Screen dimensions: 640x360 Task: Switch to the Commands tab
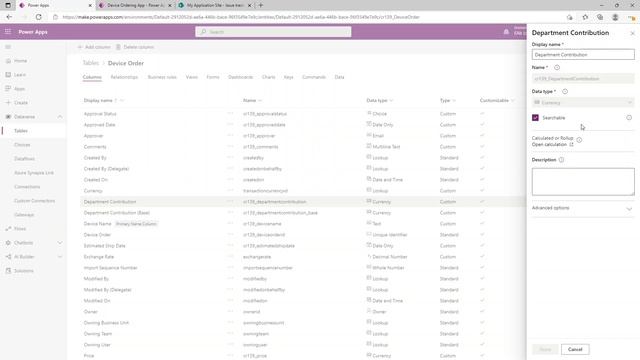(x=314, y=77)
